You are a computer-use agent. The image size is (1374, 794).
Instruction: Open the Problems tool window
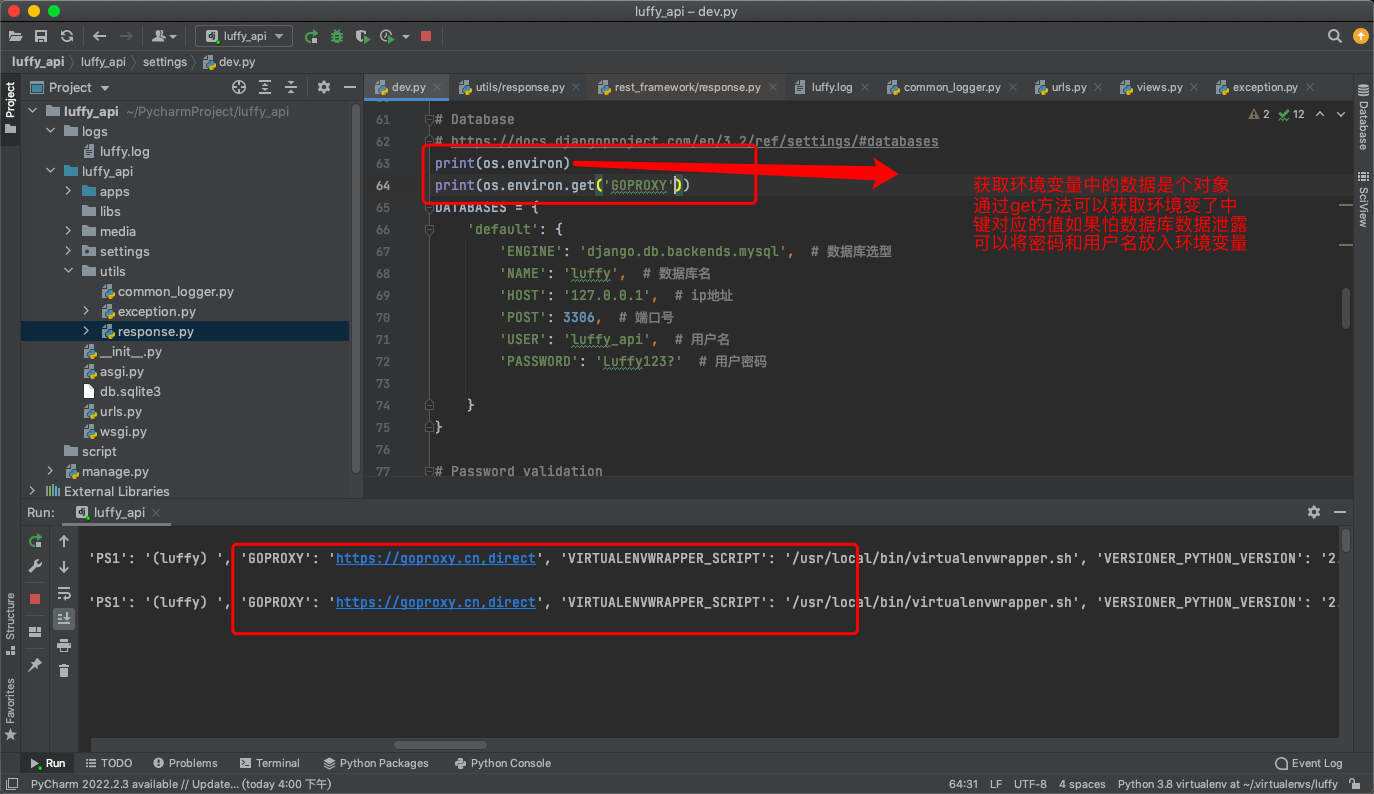[x=184, y=763]
